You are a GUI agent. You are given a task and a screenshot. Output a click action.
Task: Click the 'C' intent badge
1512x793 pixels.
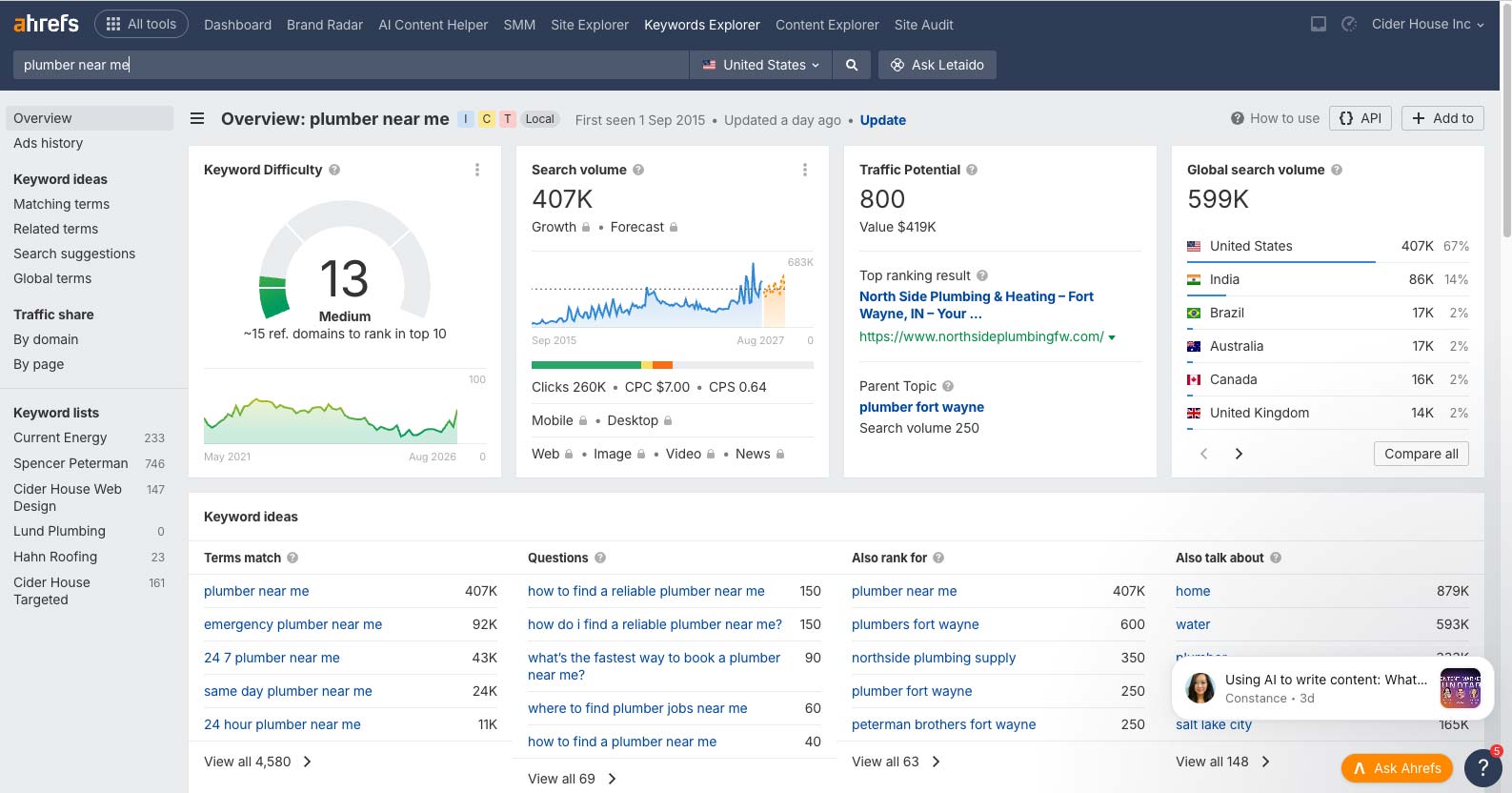click(487, 119)
